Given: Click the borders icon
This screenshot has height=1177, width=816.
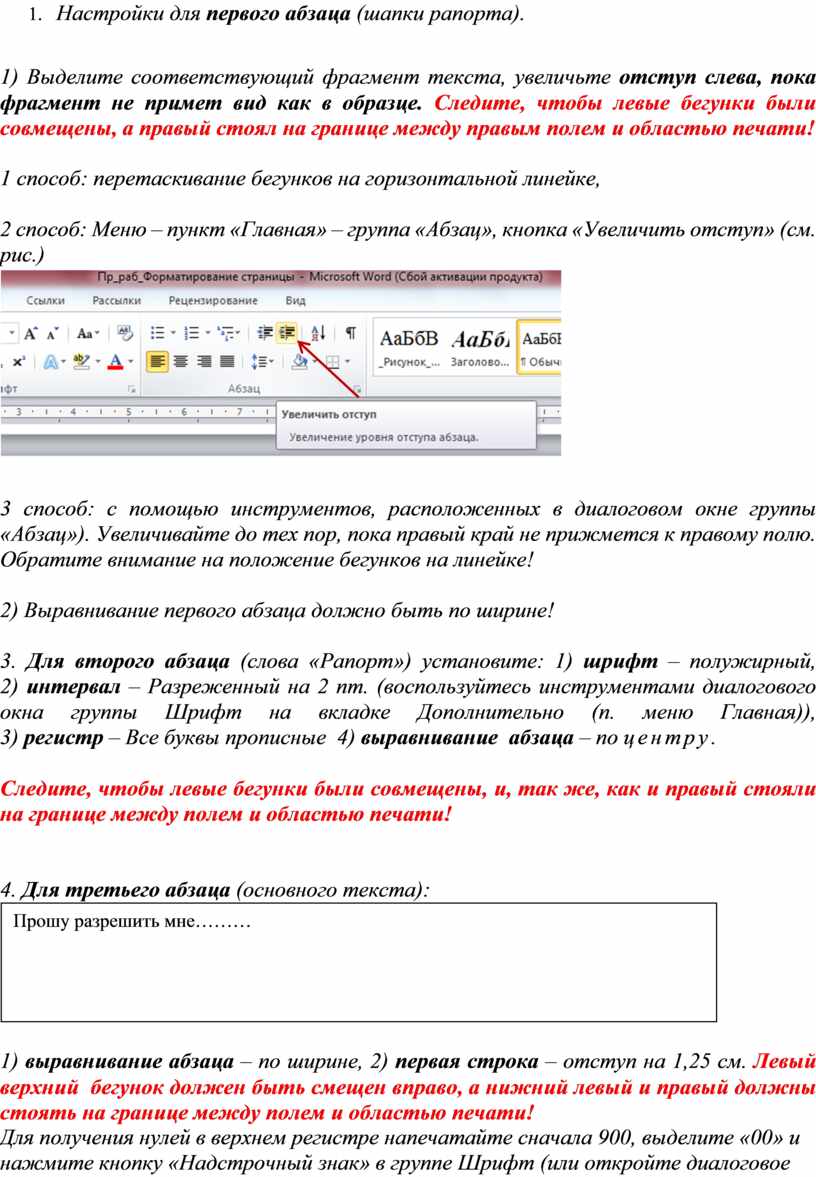Looking at the screenshot, I should click(333, 362).
